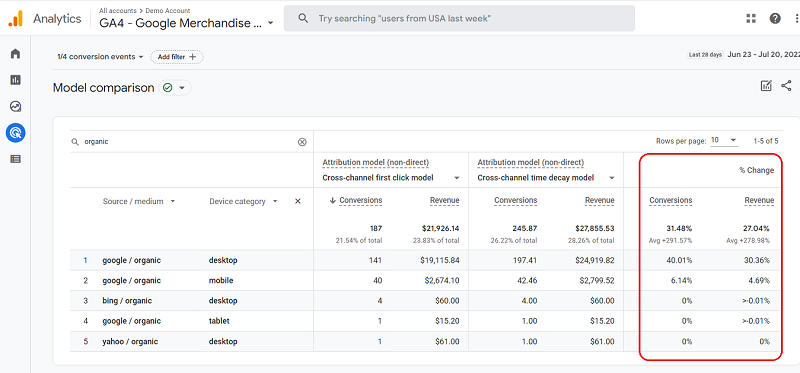The height and width of the screenshot is (373, 800).
Task: Click the 6.14% conversions change cell
Action: click(x=681, y=280)
